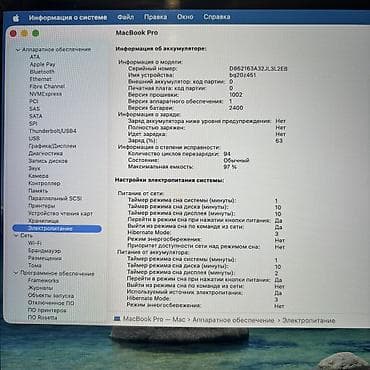Click Электропитание in the path bar
Image resolution: width=370 pixels, height=370 pixels.
pos(308,320)
